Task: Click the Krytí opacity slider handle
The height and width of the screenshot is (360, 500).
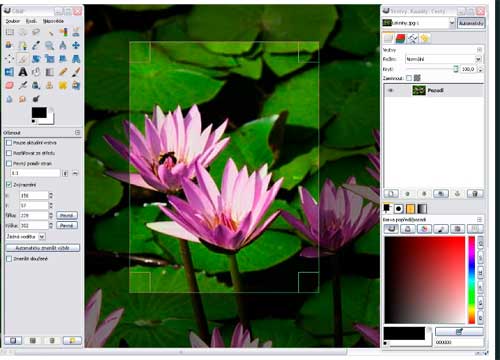Action: pyautogui.click(x=456, y=69)
